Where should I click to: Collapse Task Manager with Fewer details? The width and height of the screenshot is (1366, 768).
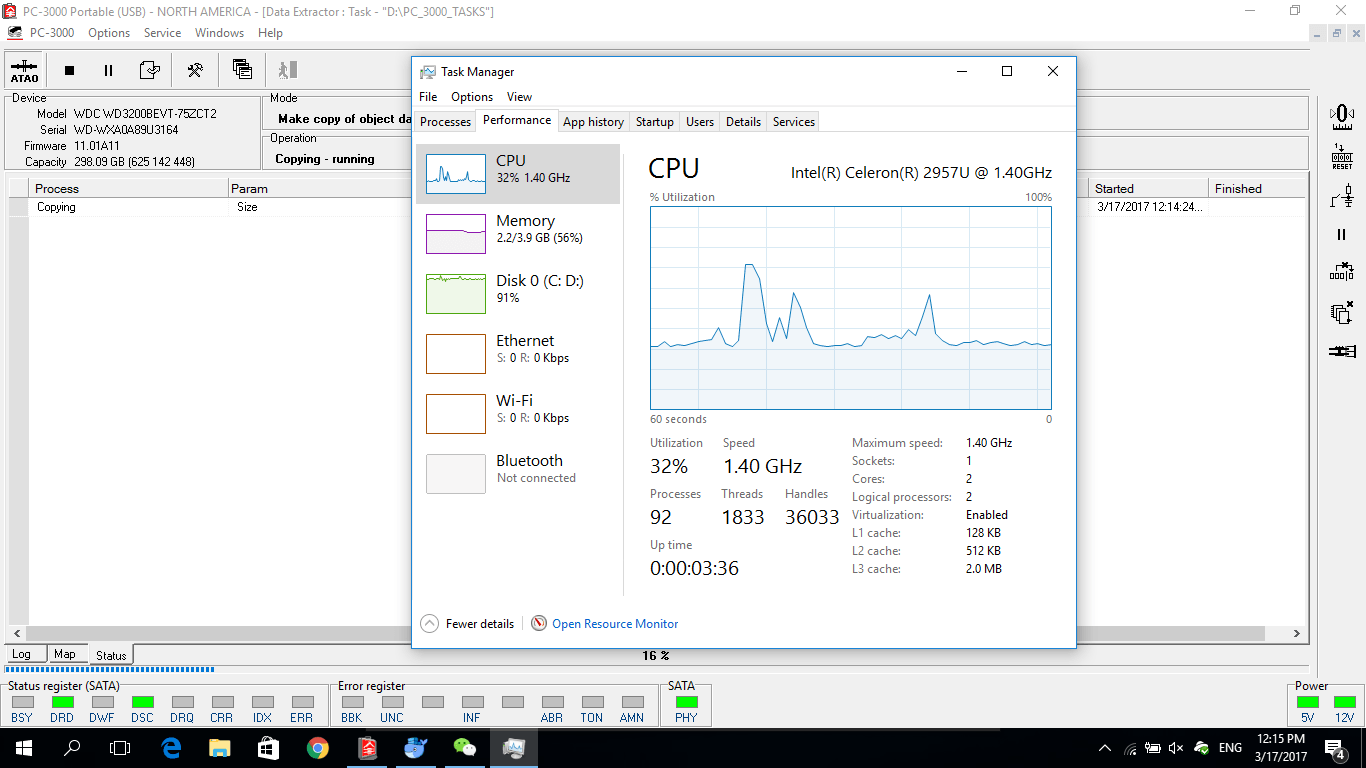(467, 623)
